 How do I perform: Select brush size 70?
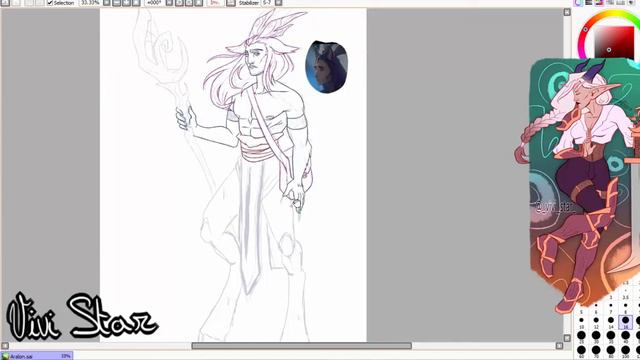coord(596,353)
